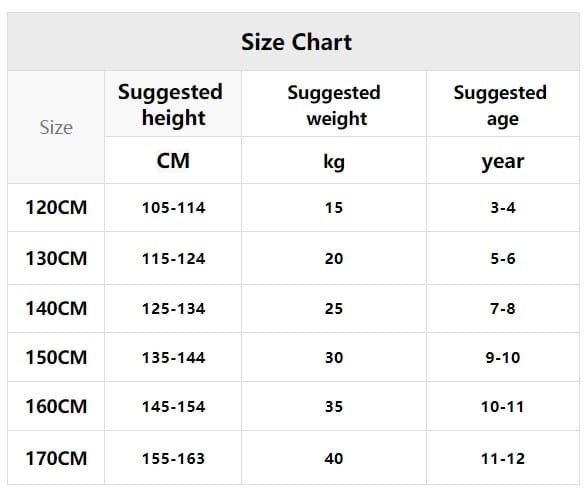
Task: Click the 140CM size row label
Action: (x=56, y=308)
